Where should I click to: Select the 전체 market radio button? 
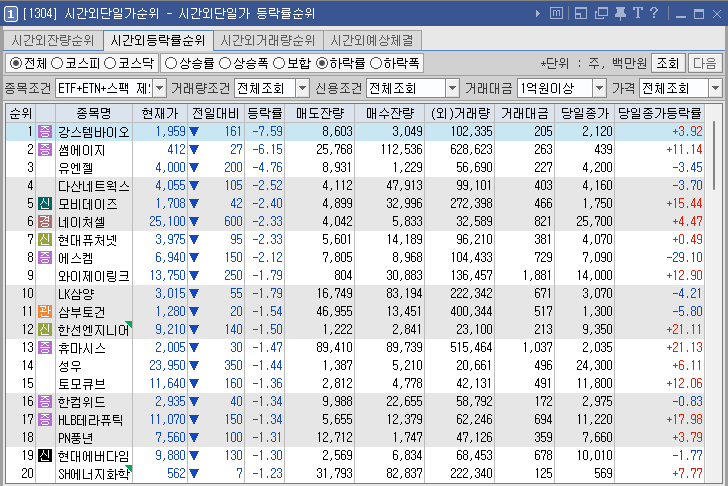(16, 63)
